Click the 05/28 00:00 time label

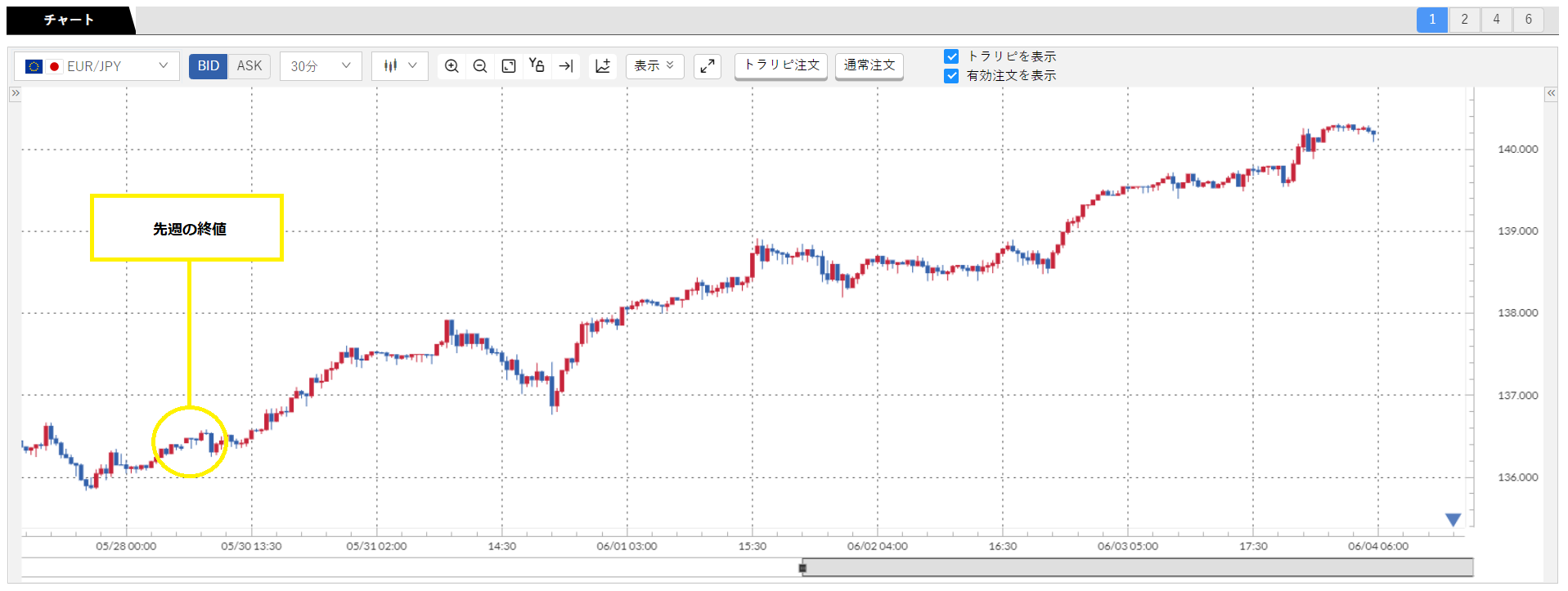(126, 546)
